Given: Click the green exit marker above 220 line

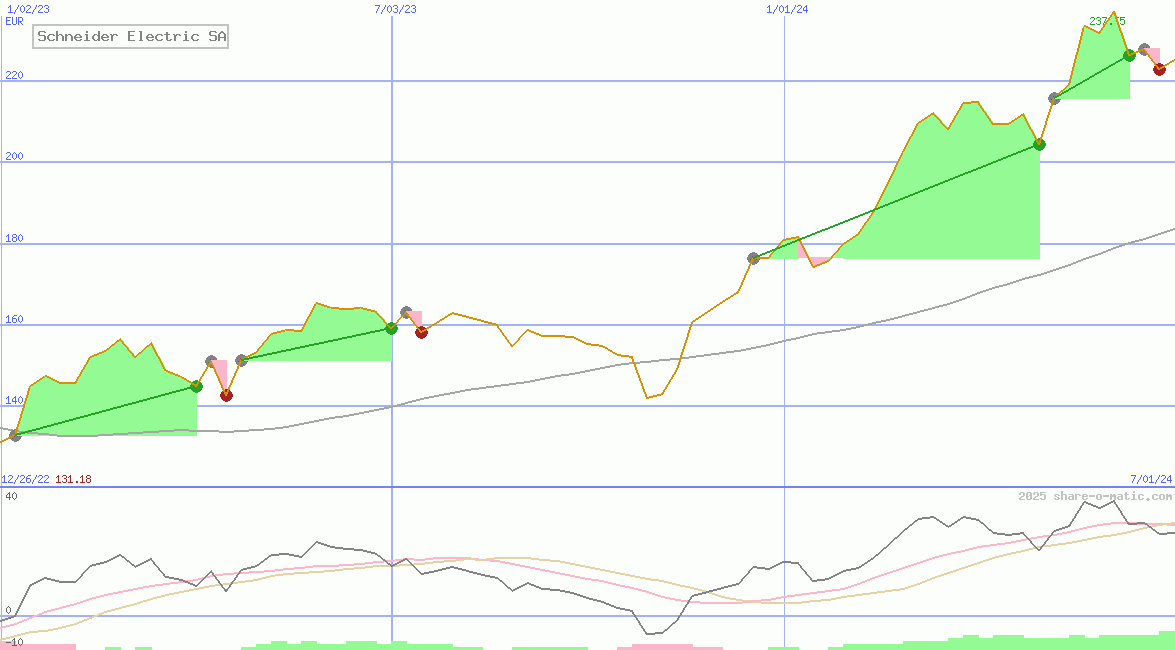Looking at the screenshot, I should [x=1129, y=55].
